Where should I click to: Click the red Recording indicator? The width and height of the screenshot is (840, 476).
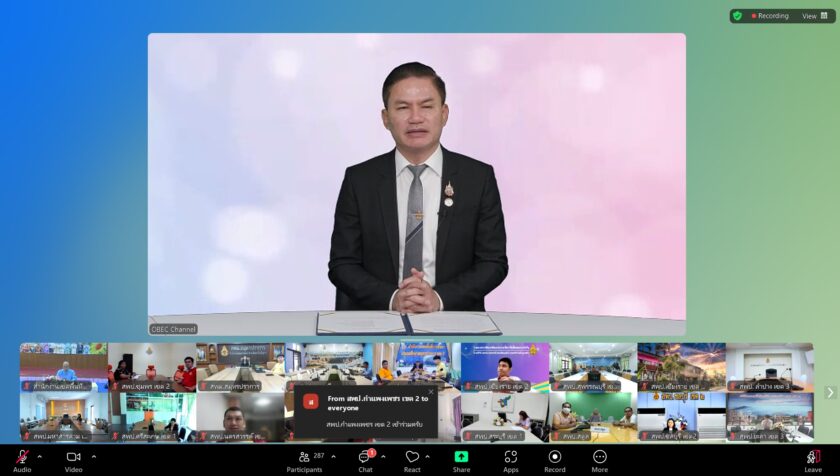click(771, 16)
